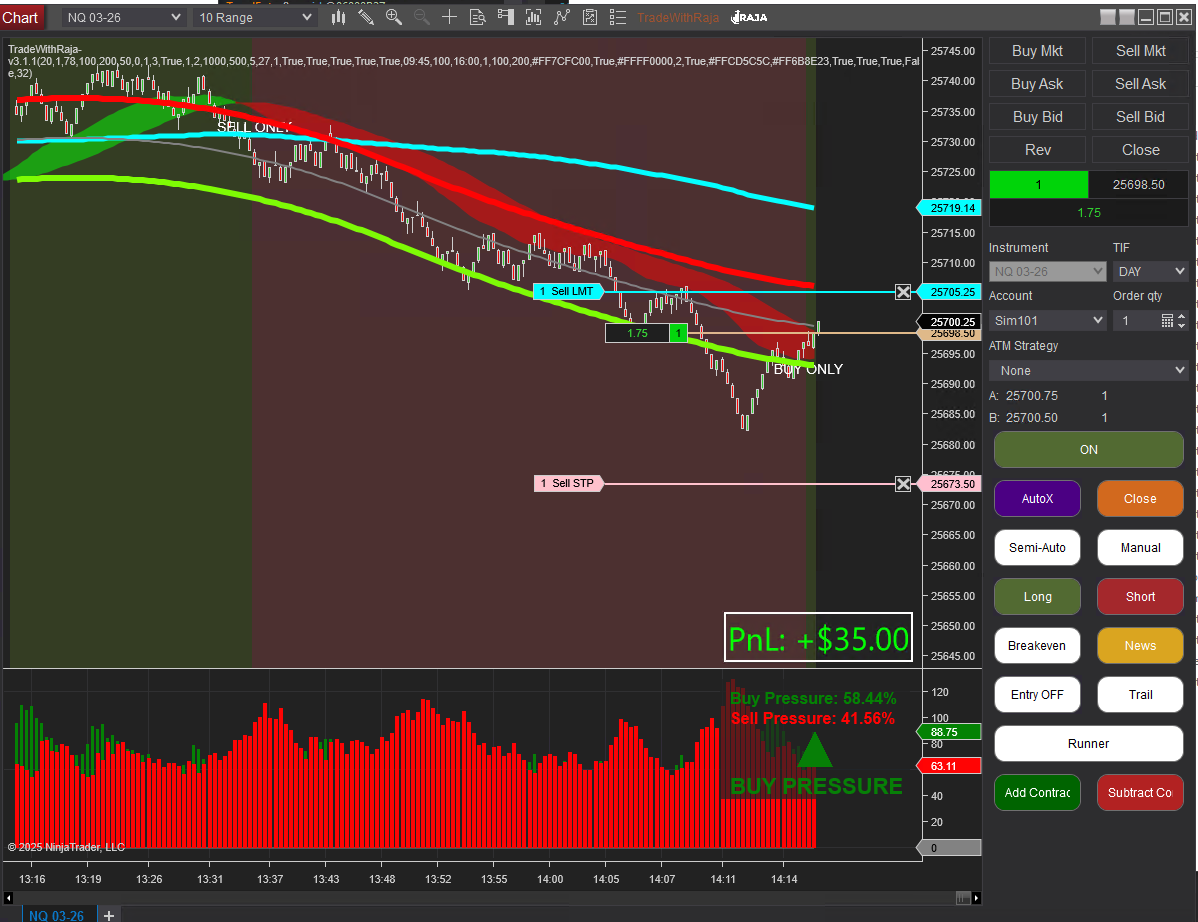Screen dimensions: 1198x922
Task: Click the zoom in magnifier icon
Action: click(x=394, y=17)
